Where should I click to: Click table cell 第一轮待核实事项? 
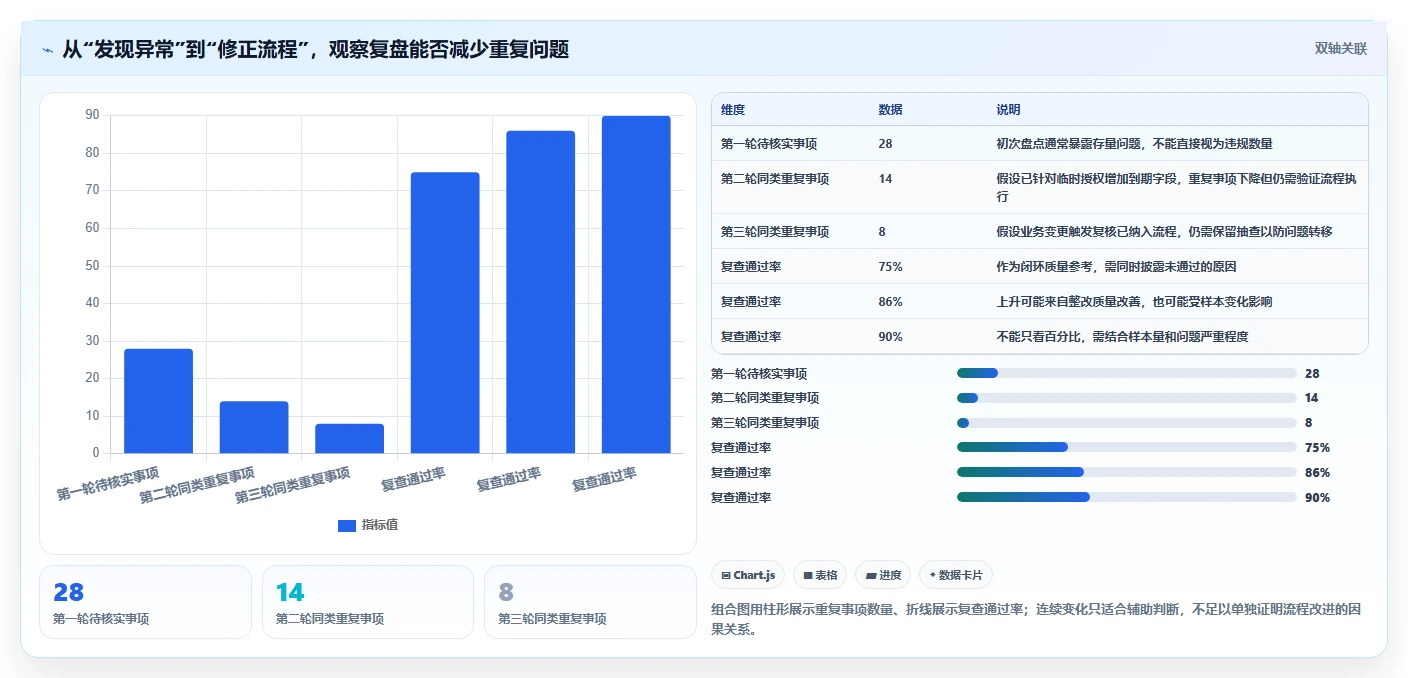click(769, 143)
